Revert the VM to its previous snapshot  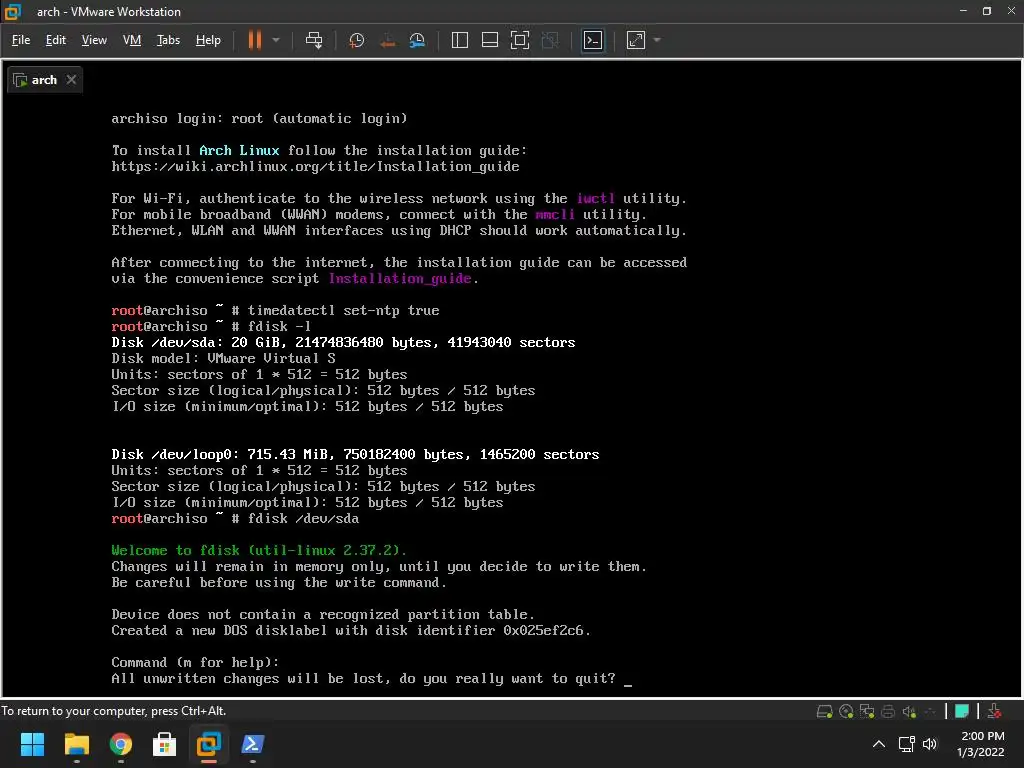pyautogui.click(x=387, y=40)
